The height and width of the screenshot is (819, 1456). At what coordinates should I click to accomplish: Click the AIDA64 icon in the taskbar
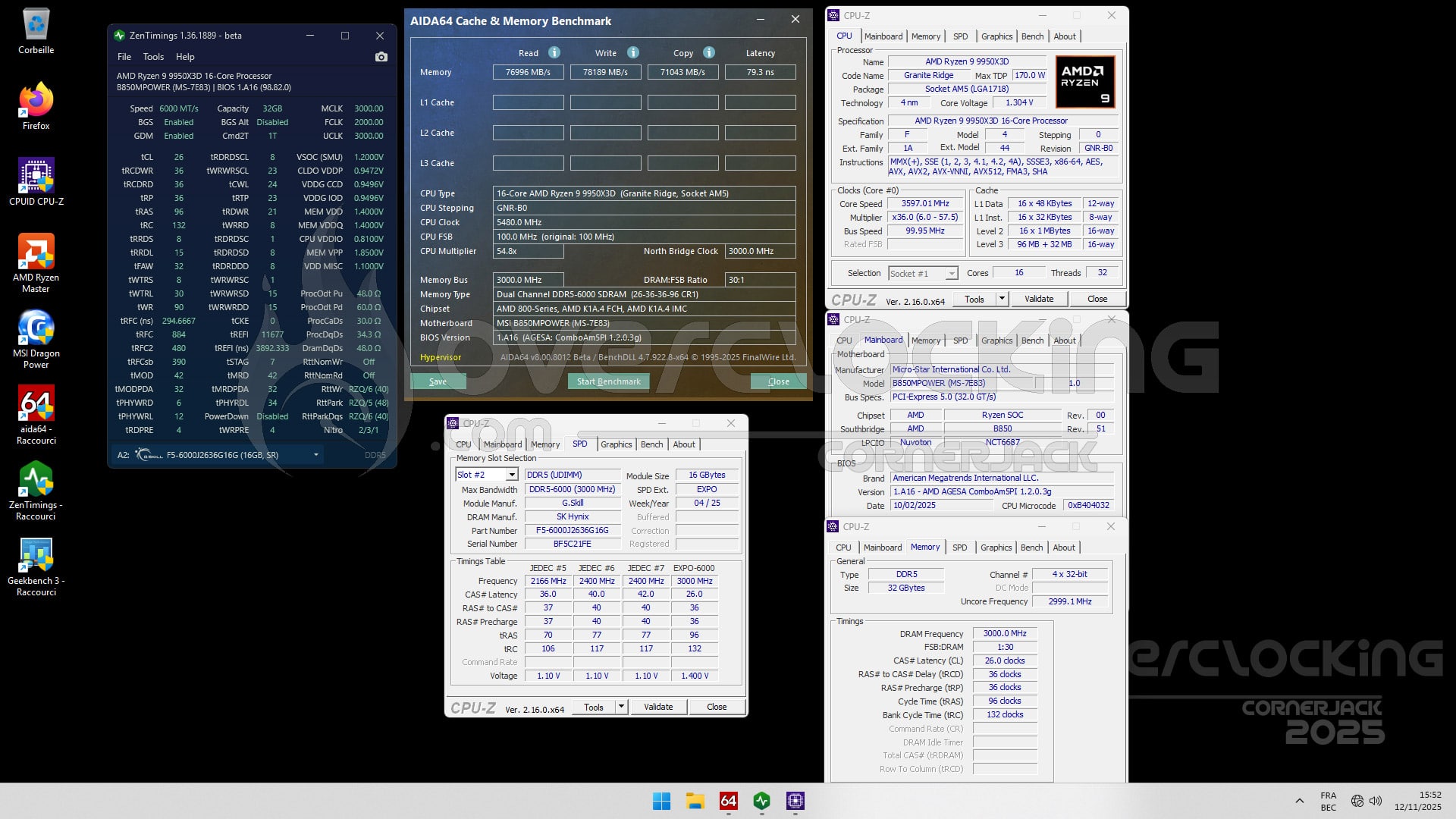point(728,801)
